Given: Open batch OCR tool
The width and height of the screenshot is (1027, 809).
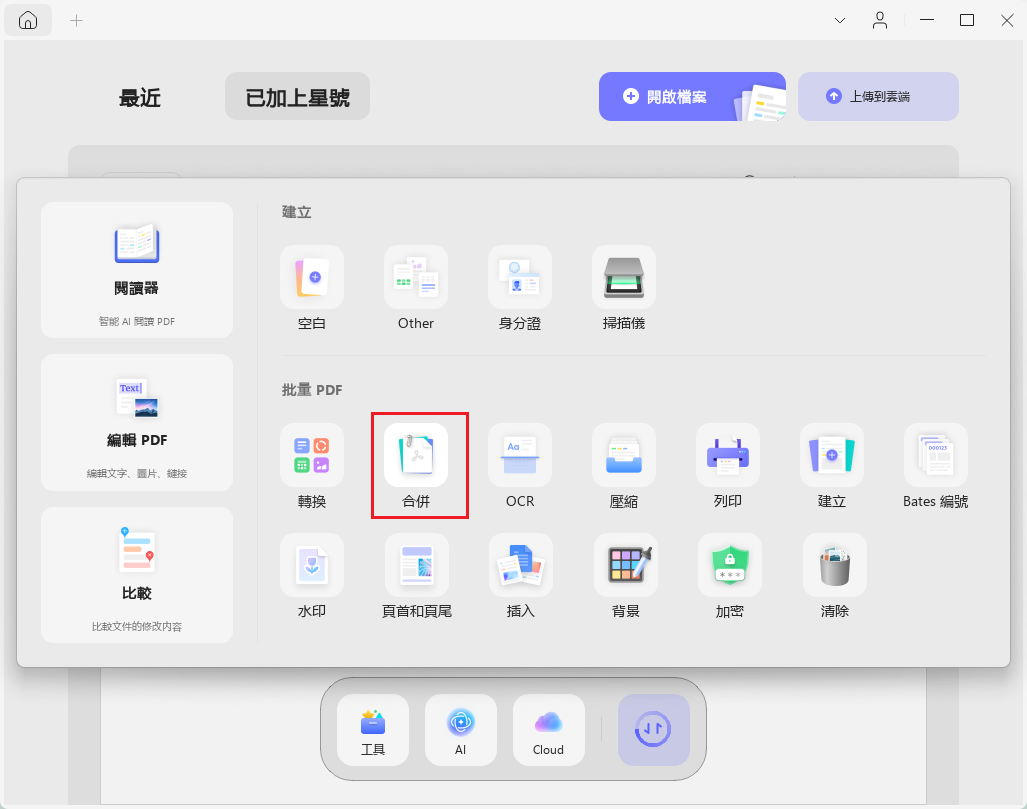Looking at the screenshot, I should [x=520, y=466].
